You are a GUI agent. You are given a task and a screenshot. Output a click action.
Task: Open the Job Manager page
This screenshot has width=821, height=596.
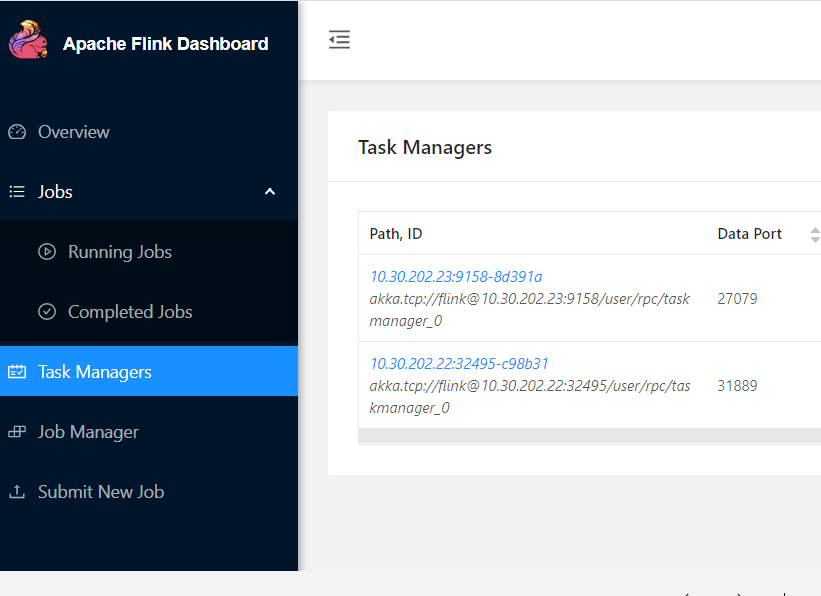tap(149, 432)
